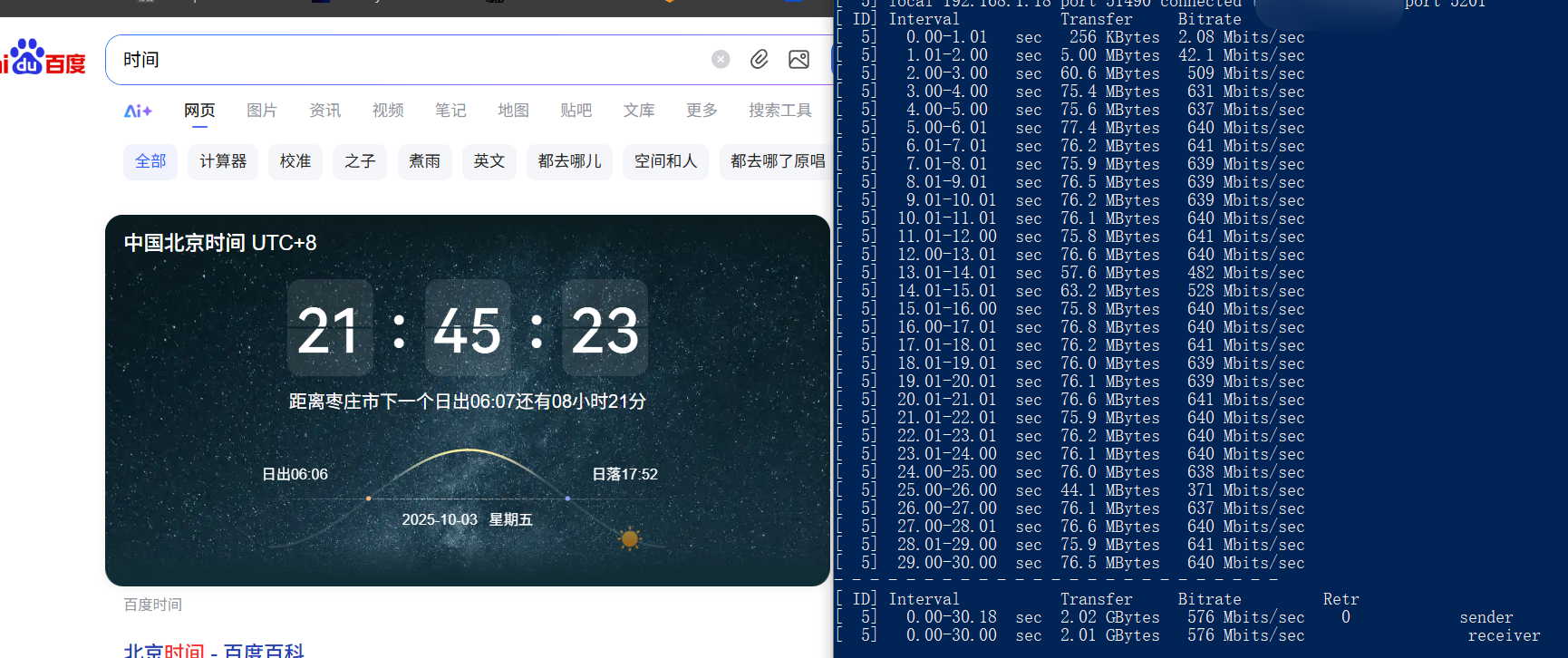Clear the search box text
Viewport: 1568px width, 658px height.
coord(721,59)
